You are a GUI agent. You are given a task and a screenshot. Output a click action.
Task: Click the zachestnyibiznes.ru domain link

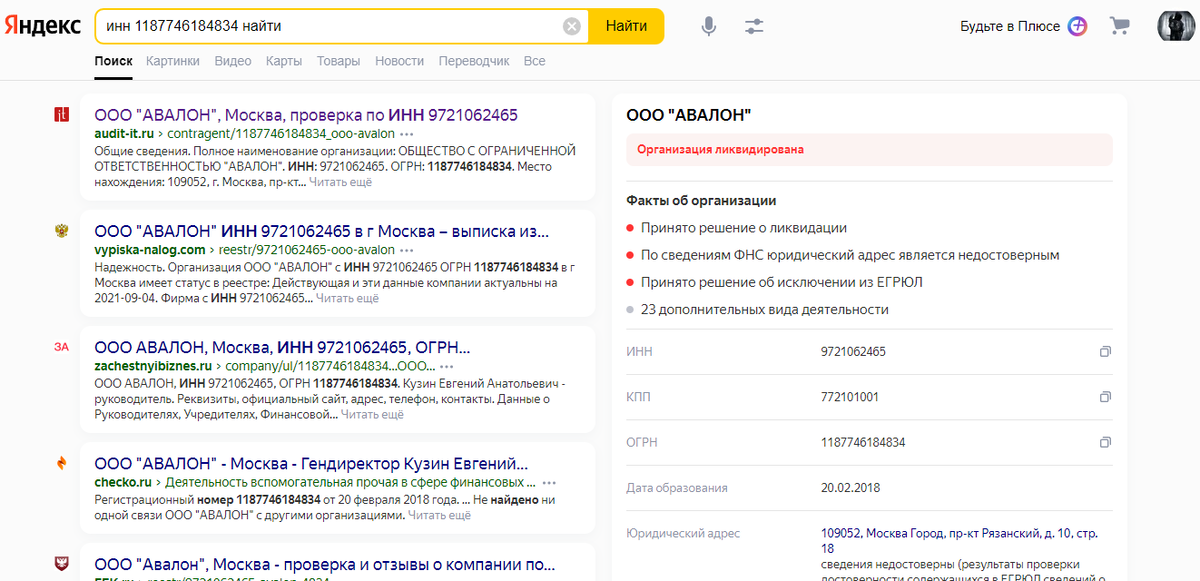pyautogui.click(x=153, y=366)
